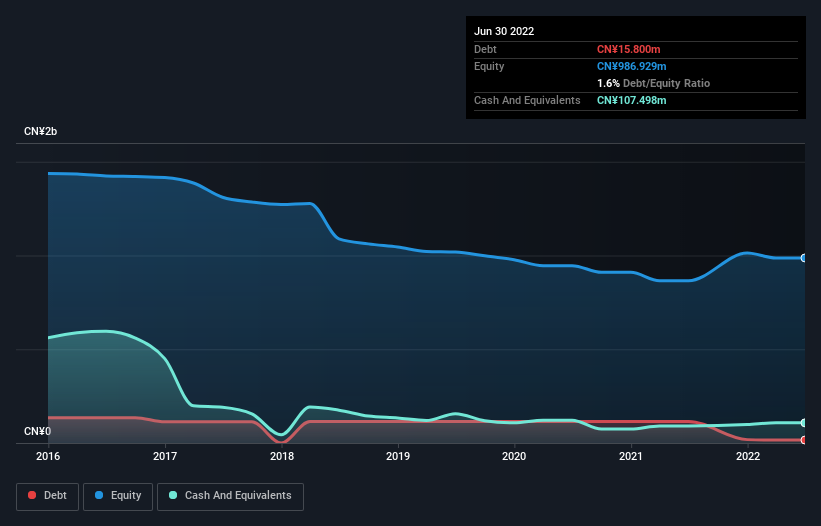
Task: Click the CN¥107.498m cash value
Action: [631, 100]
